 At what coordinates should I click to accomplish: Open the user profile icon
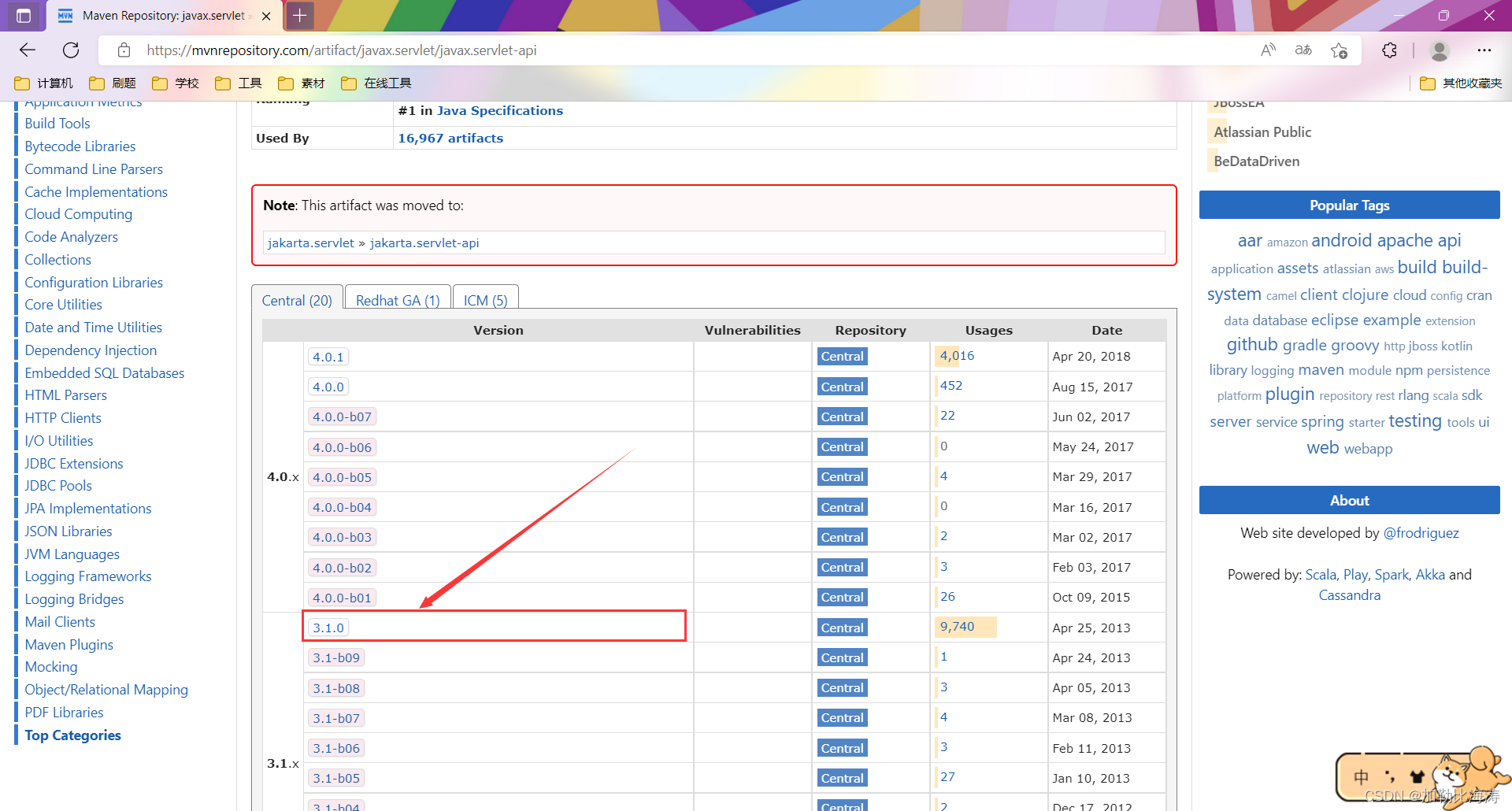point(1440,50)
